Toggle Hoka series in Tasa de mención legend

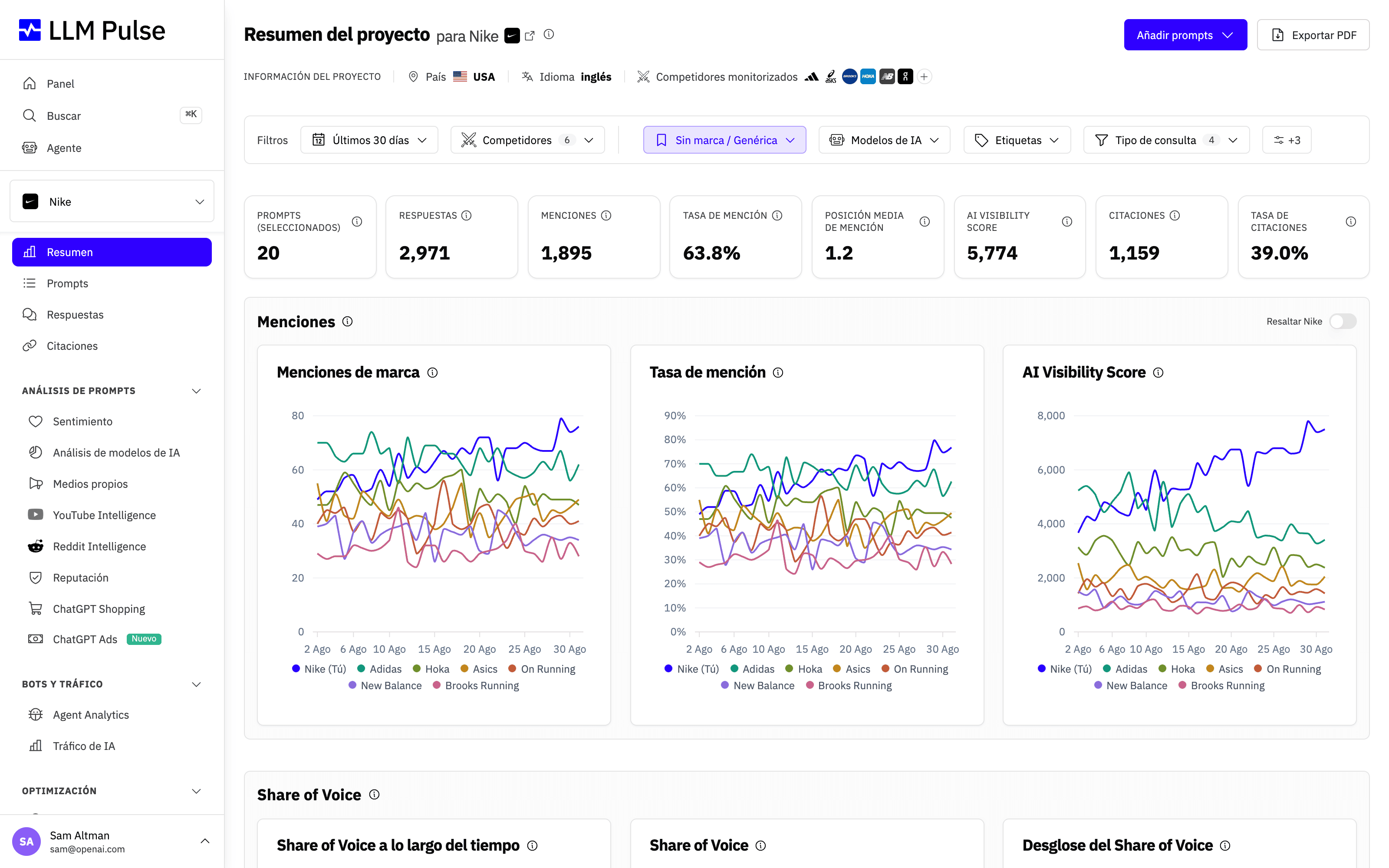[803, 669]
